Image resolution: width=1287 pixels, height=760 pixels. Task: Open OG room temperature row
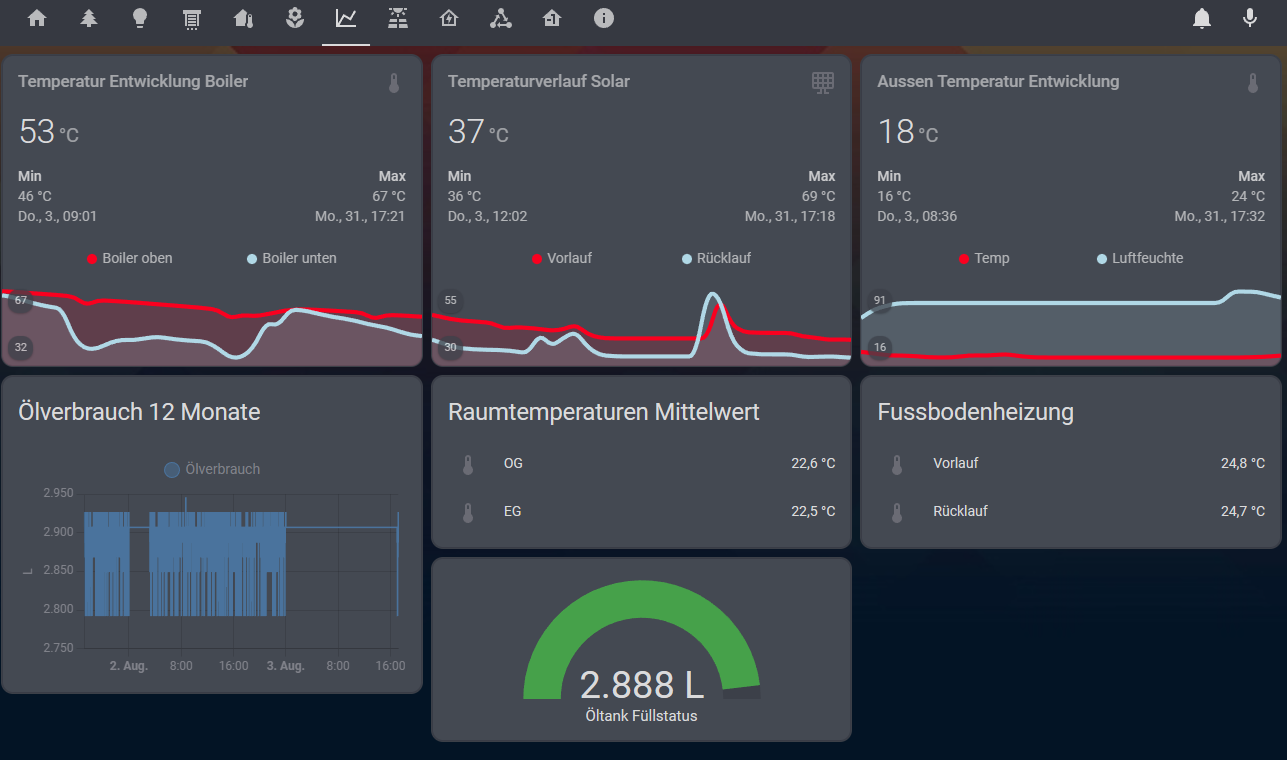(x=641, y=464)
